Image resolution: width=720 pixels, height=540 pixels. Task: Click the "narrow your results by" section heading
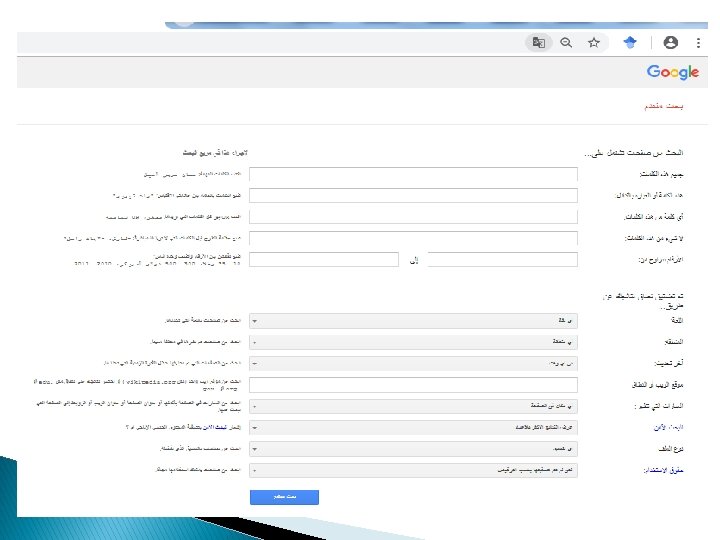643,300
